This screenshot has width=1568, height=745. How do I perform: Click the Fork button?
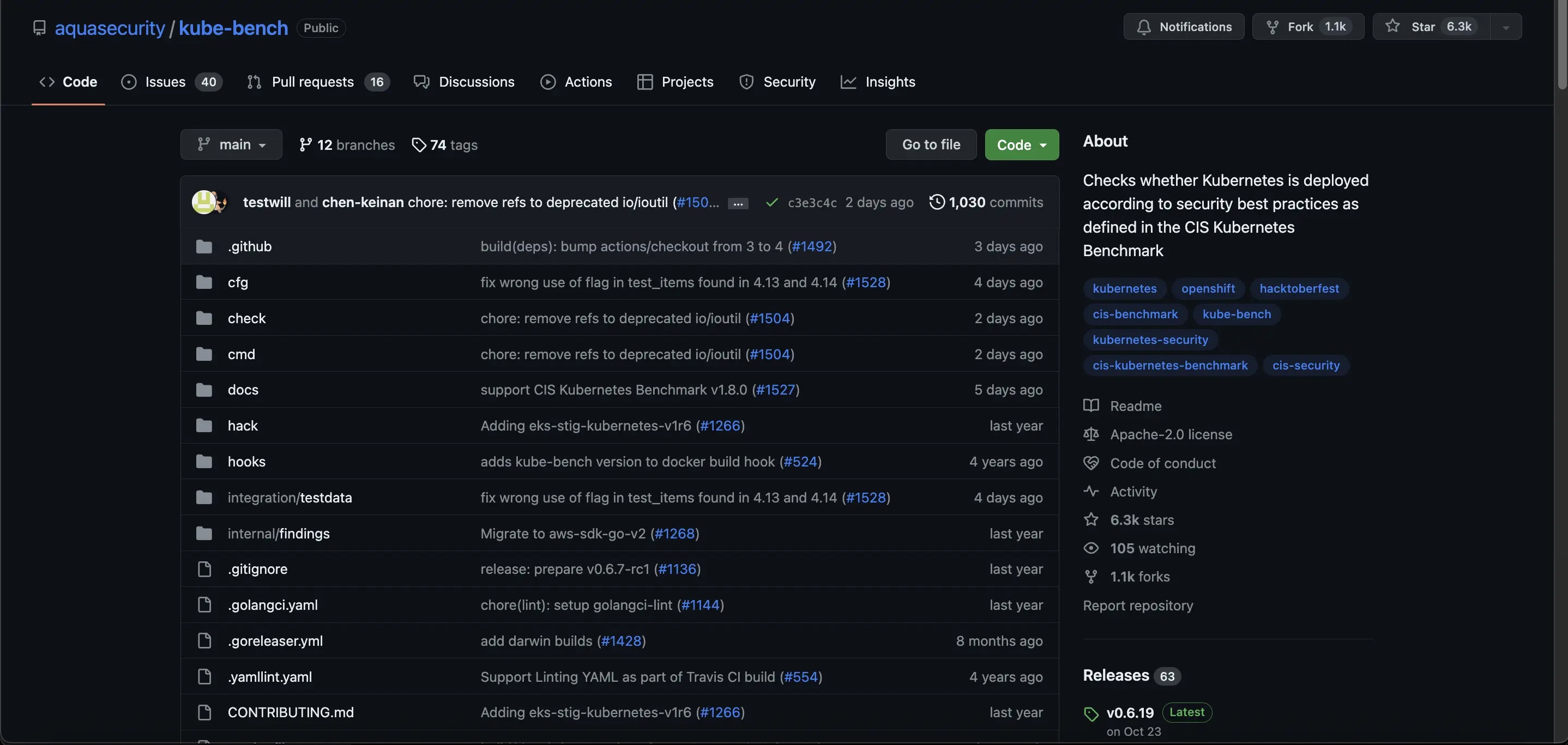(1307, 27)
